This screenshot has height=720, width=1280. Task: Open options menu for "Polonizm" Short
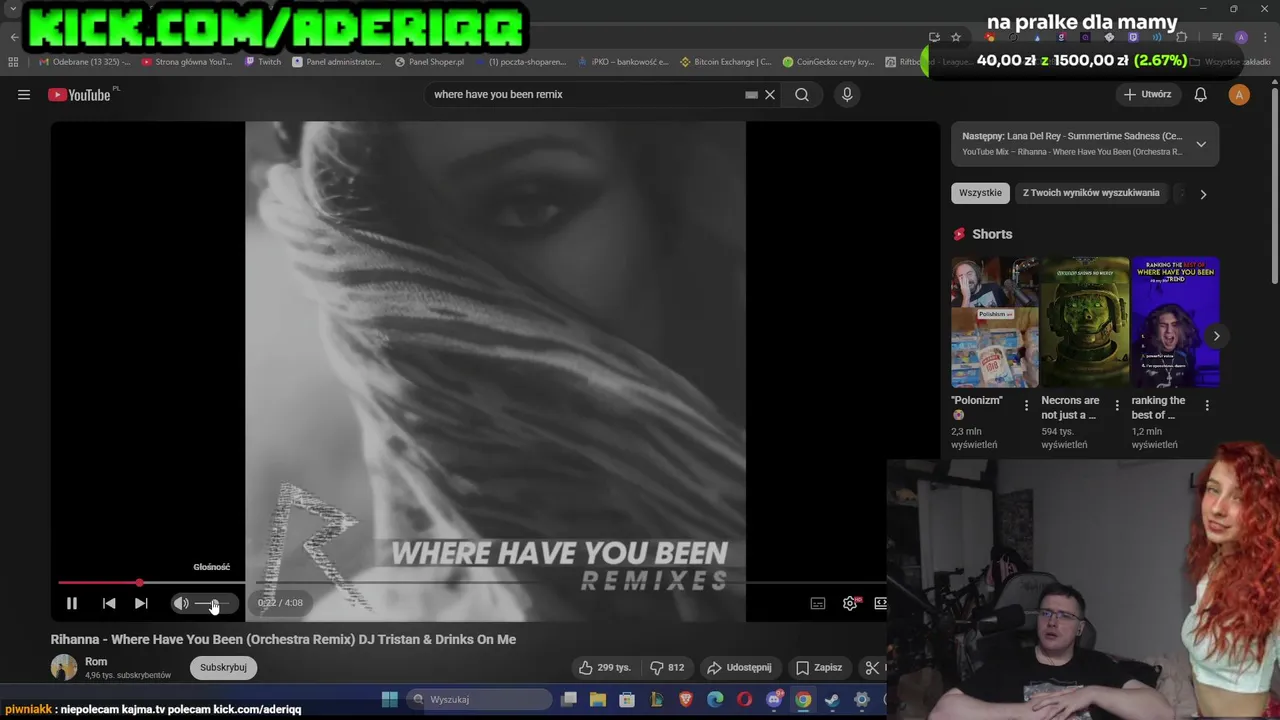point(1026,405)
